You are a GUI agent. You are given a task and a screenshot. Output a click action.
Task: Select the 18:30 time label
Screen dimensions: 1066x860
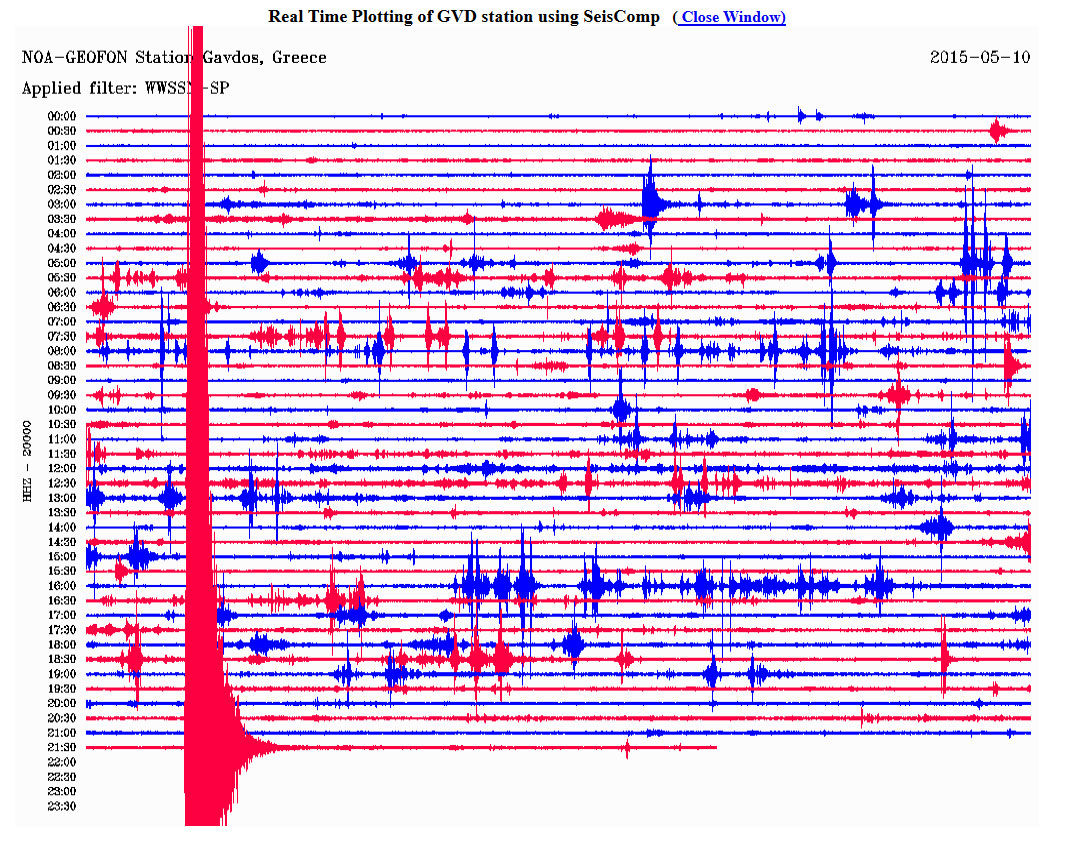point(62,659)
